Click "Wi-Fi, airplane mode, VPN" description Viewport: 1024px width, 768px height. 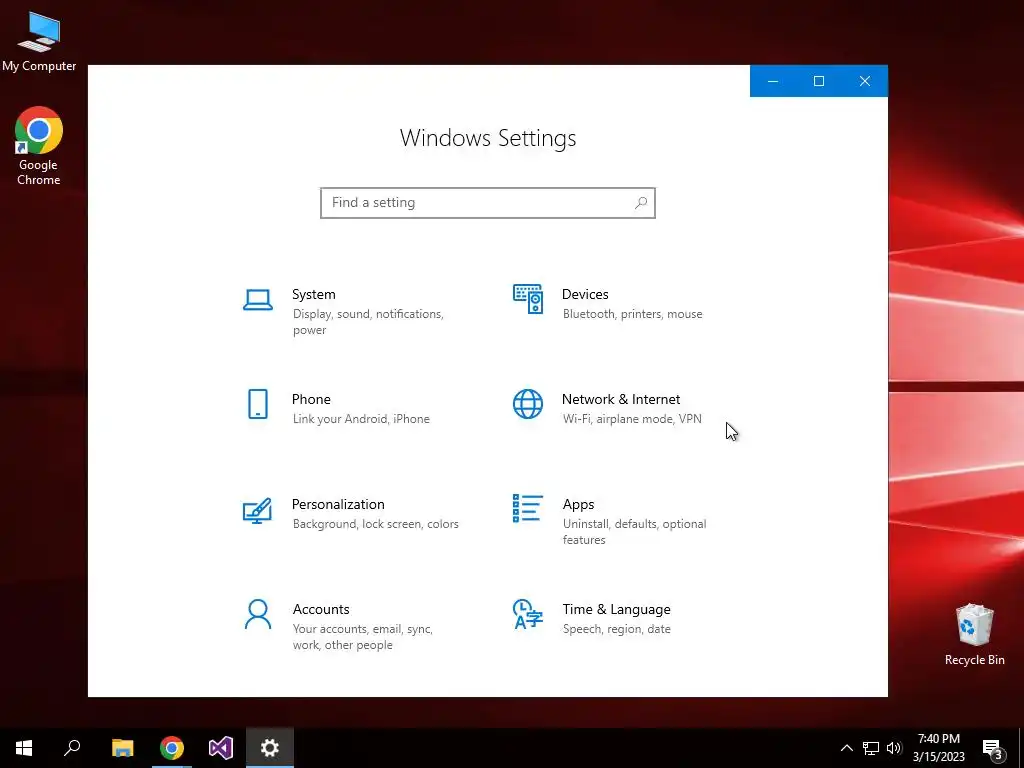[632, 419]
